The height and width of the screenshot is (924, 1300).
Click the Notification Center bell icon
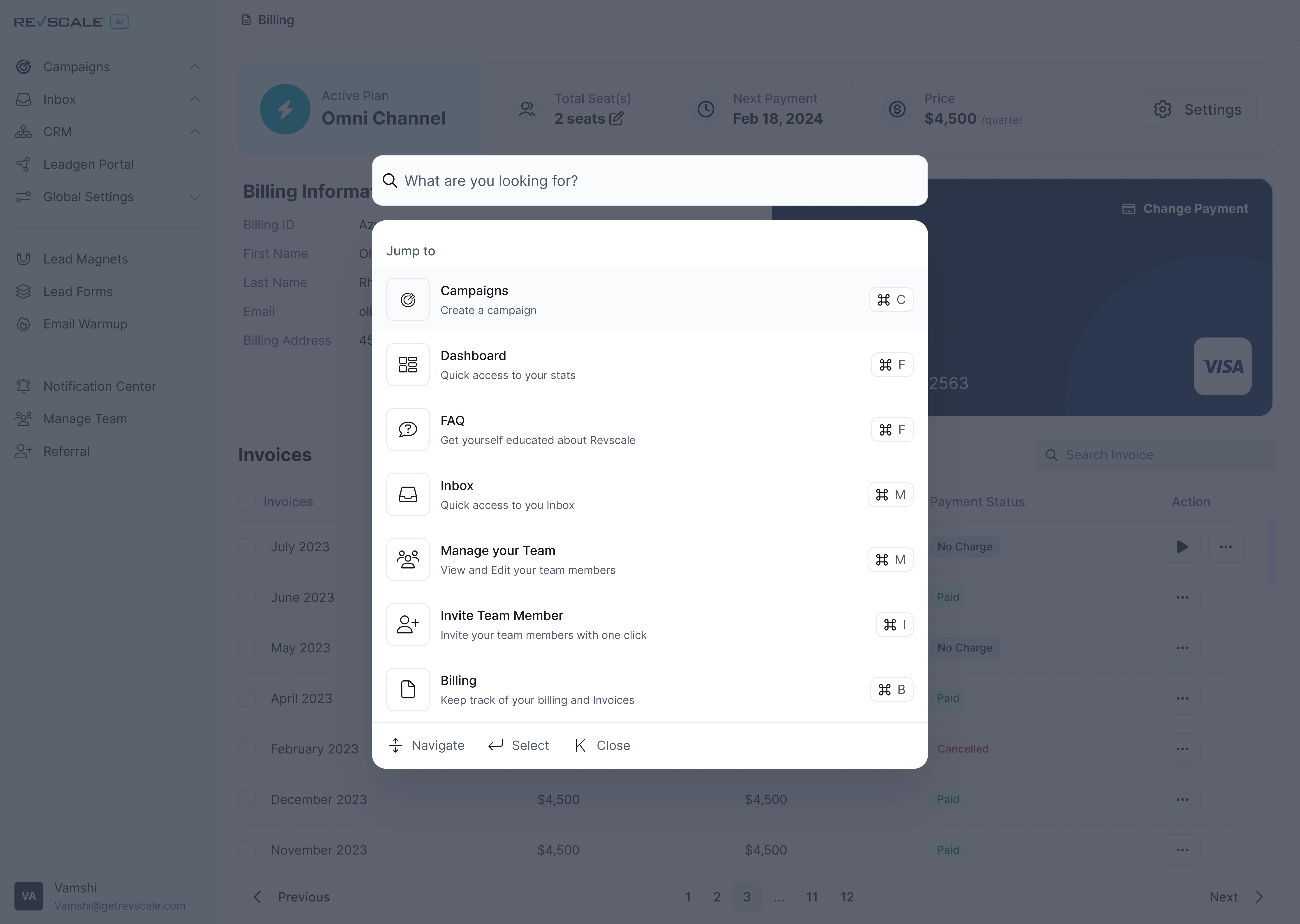tap(23, 386)
